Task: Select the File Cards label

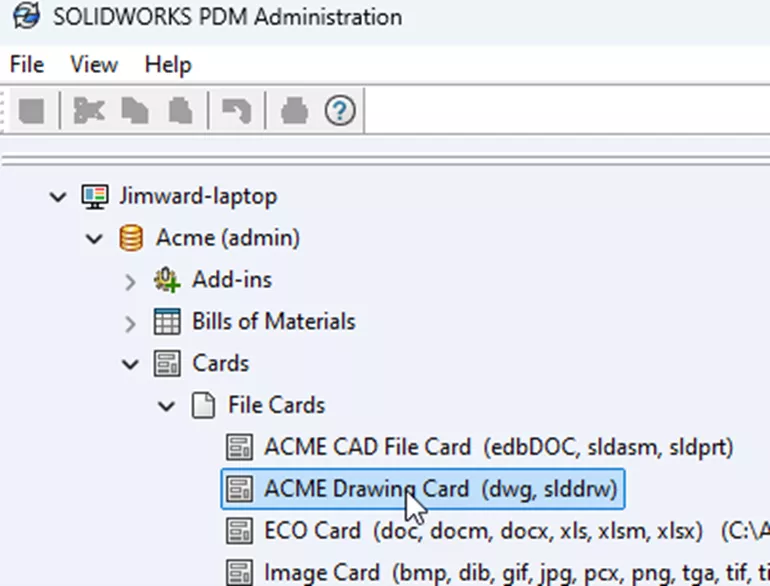Action: pos(276,405)
